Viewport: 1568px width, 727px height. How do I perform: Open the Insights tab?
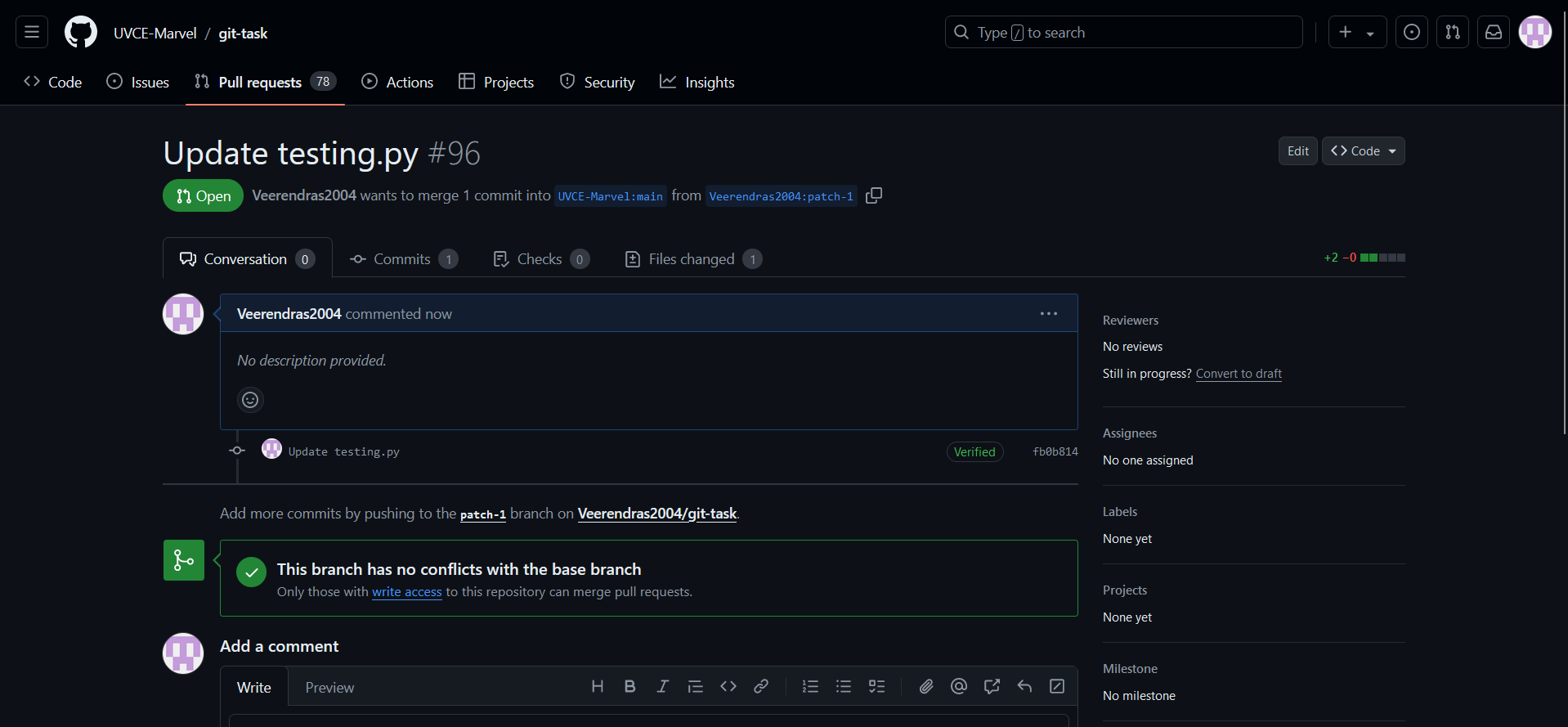(x=697, y=82)
